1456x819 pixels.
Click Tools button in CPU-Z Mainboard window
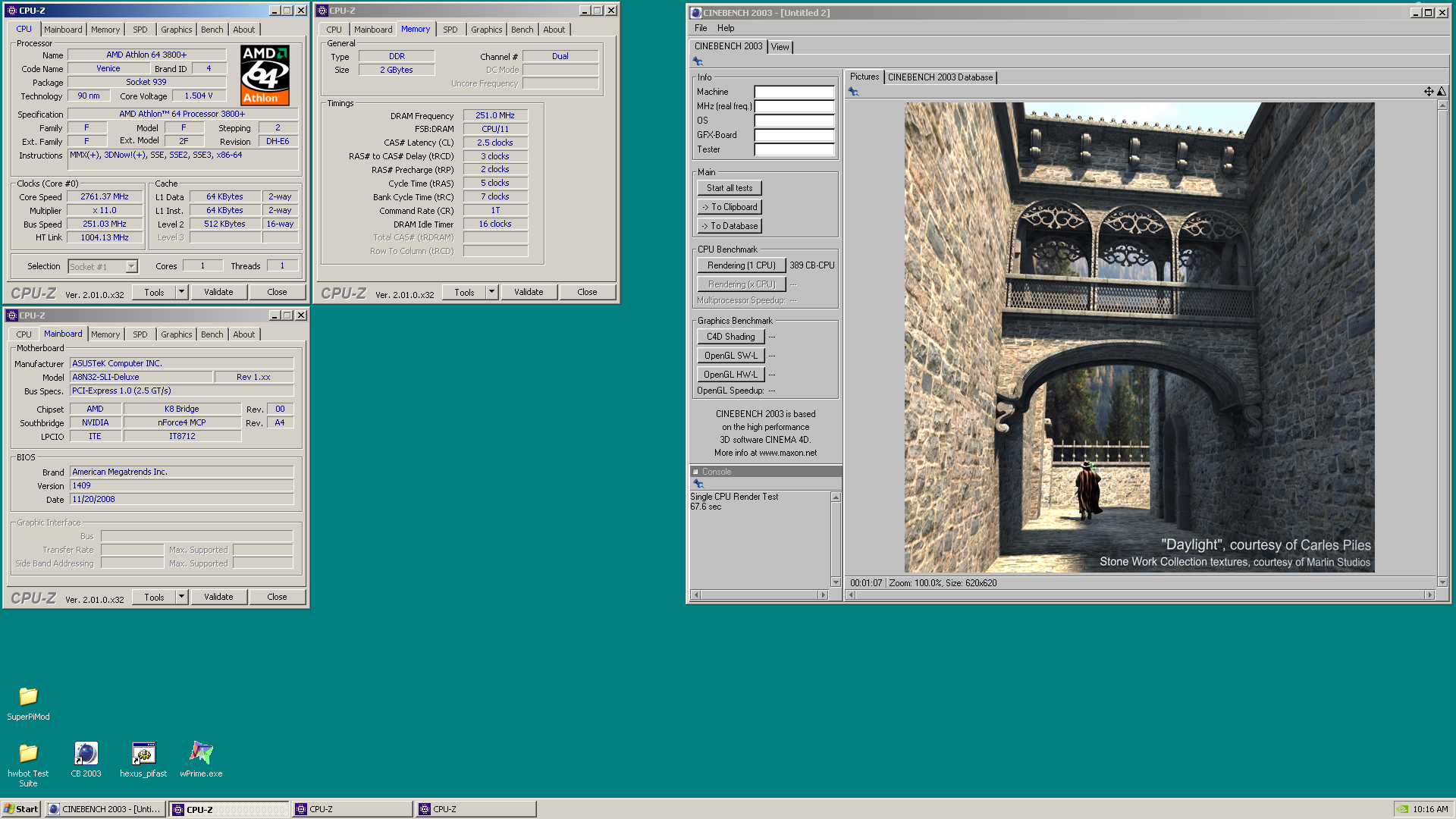point(154,597)
